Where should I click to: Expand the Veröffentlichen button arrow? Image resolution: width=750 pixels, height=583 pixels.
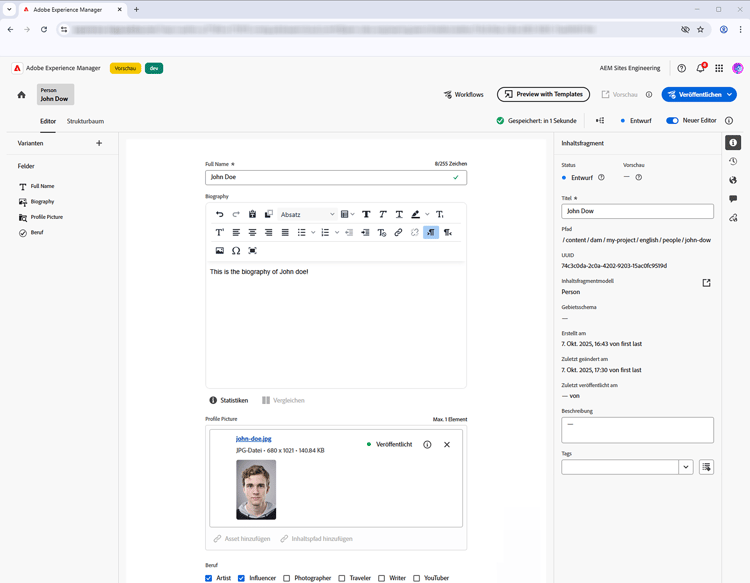pos(729,95)
